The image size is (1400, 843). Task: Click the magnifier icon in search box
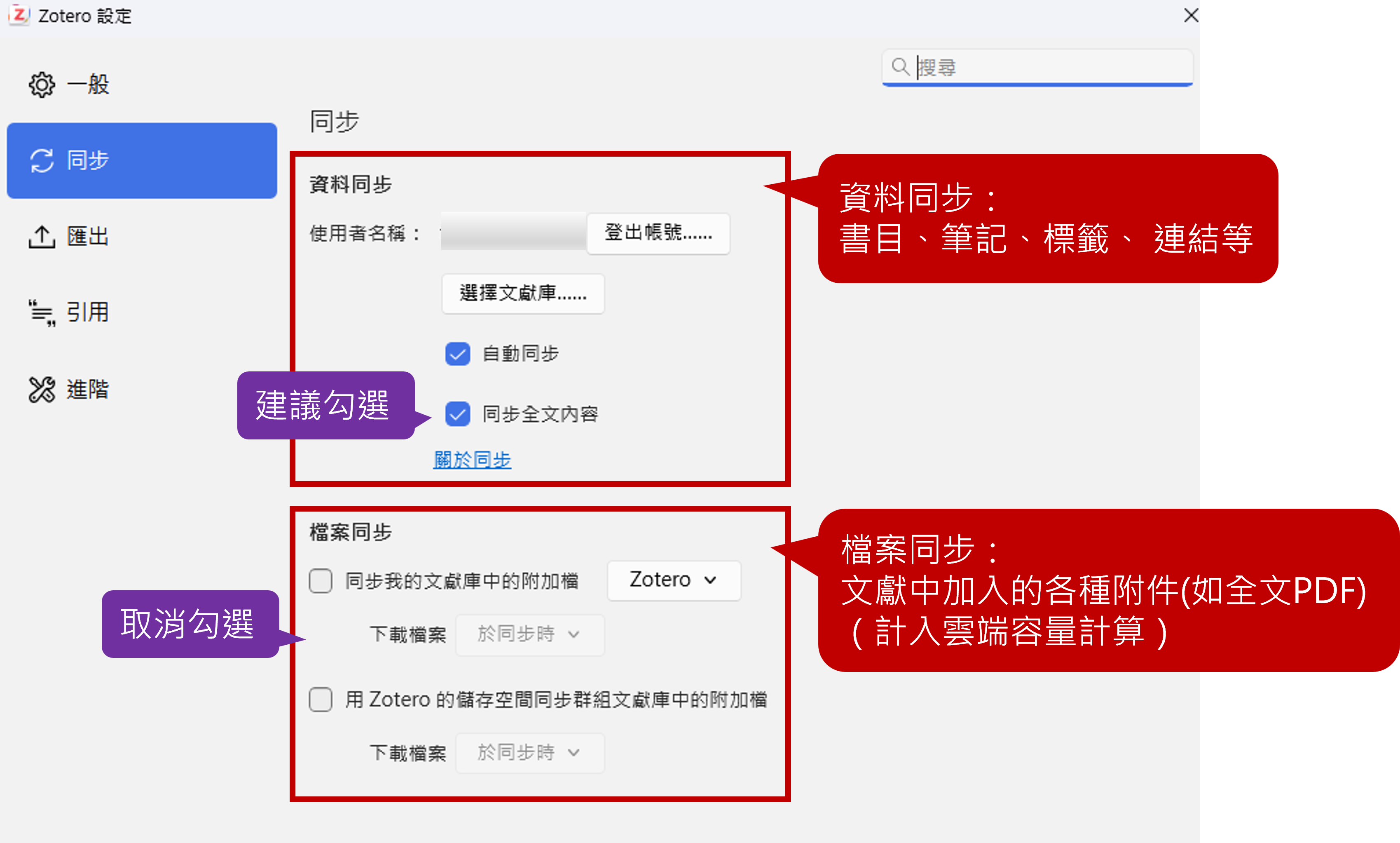899,66
